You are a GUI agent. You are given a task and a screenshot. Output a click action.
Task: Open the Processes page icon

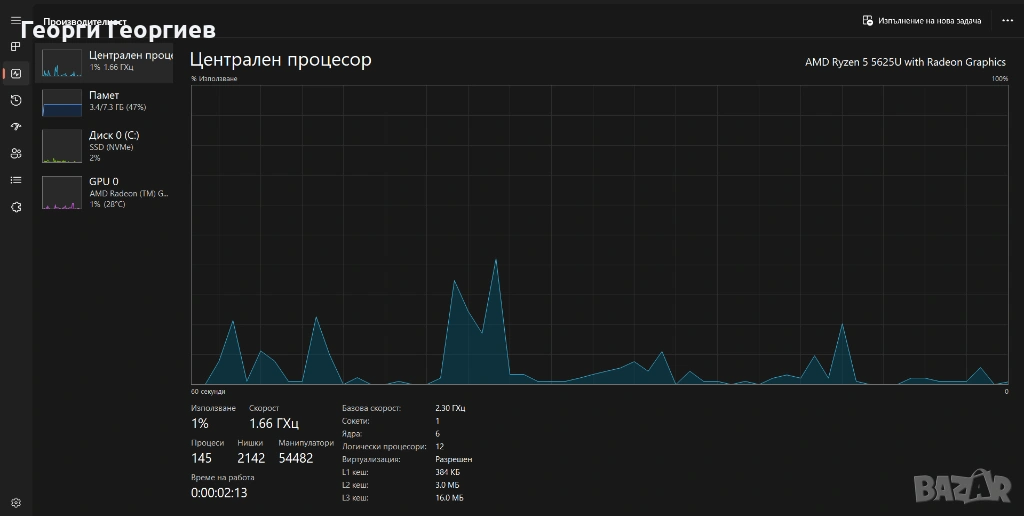pyautogui.click(x=15, y=46)
